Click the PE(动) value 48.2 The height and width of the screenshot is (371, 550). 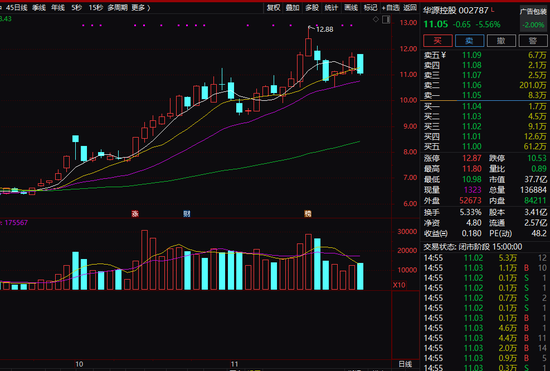click(x=539, y=234)
